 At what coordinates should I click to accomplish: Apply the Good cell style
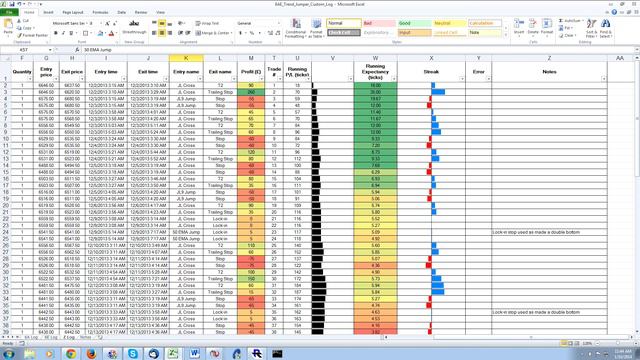coord(414,23)
